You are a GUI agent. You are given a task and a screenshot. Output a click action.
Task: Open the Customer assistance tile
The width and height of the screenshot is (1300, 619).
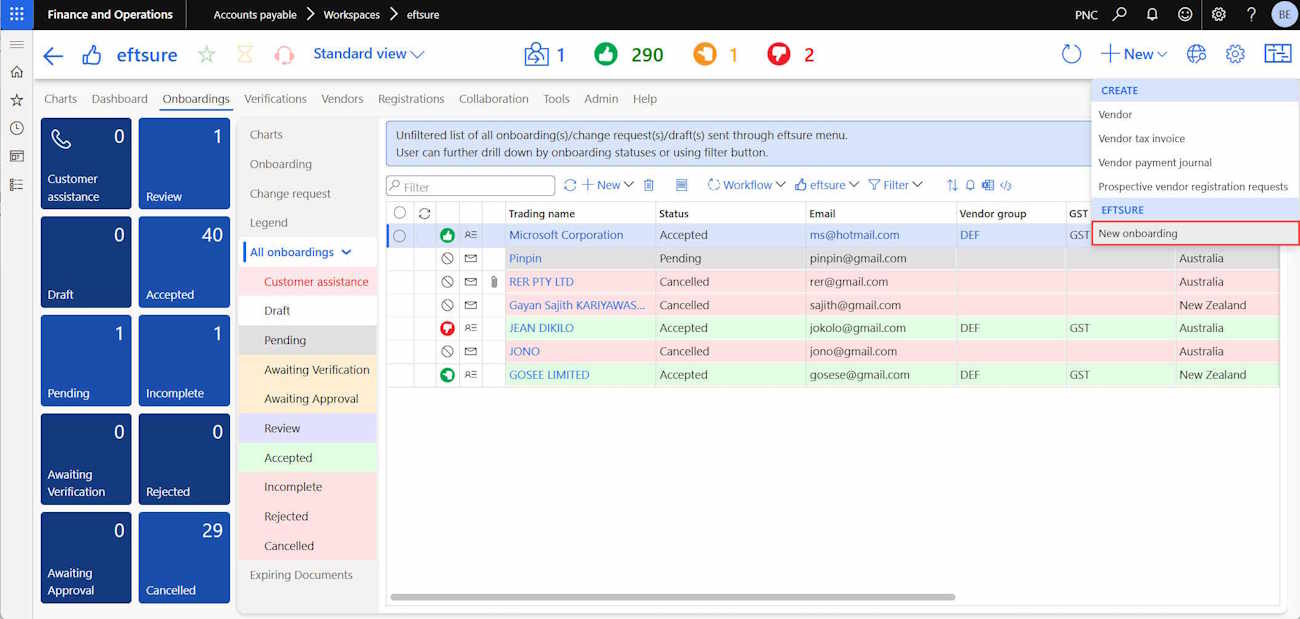coord(86,163)
